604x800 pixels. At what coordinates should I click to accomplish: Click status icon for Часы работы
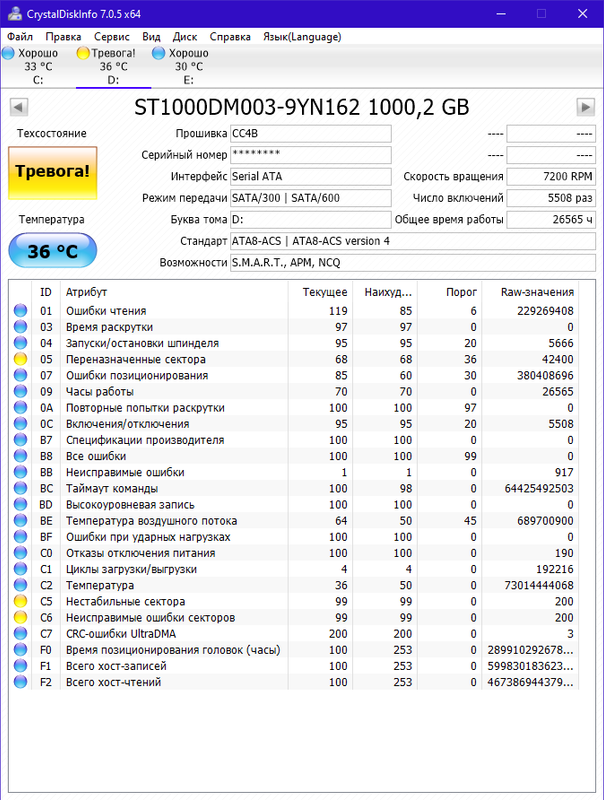20,391
